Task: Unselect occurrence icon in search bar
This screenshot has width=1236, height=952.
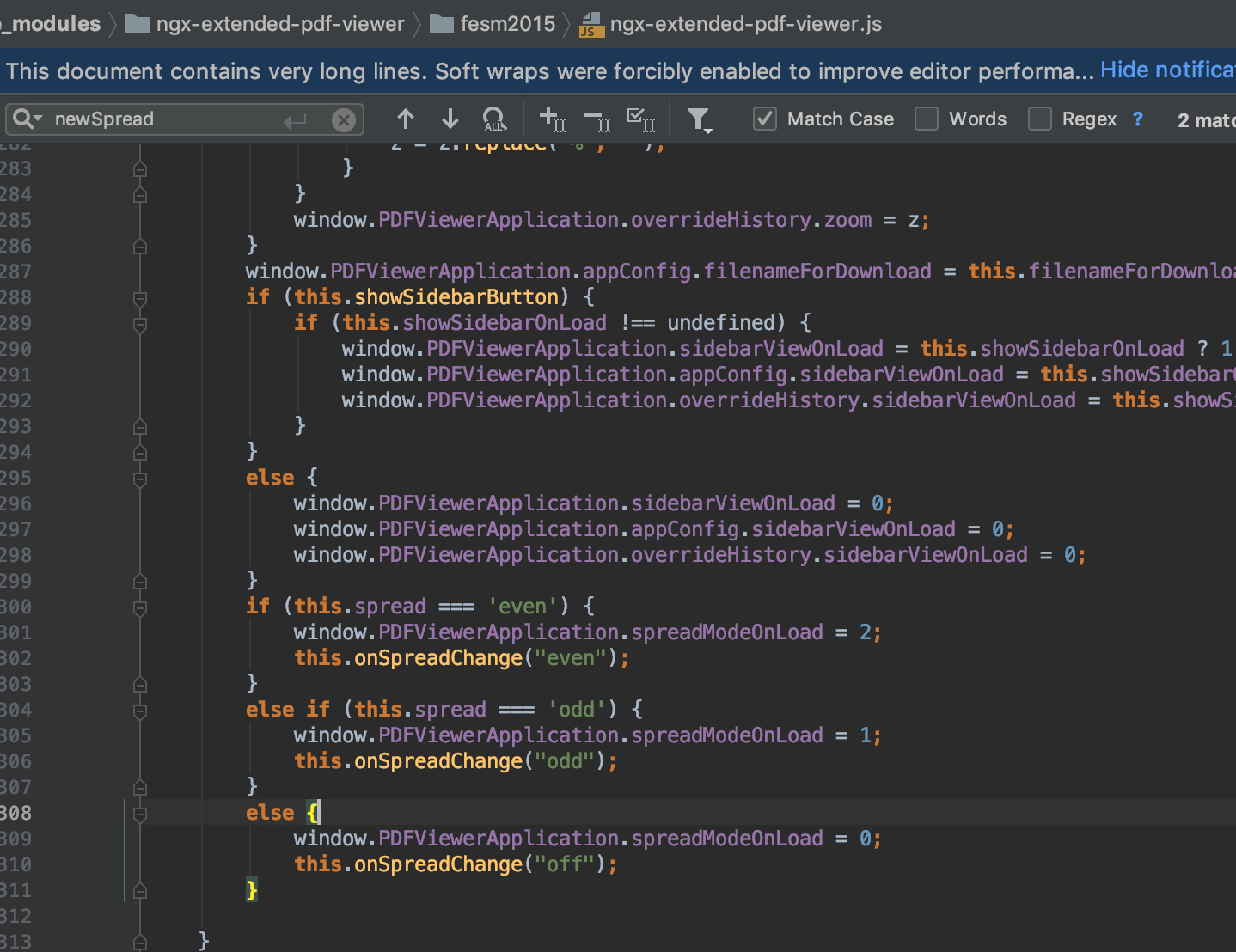Action: point(597,119)
